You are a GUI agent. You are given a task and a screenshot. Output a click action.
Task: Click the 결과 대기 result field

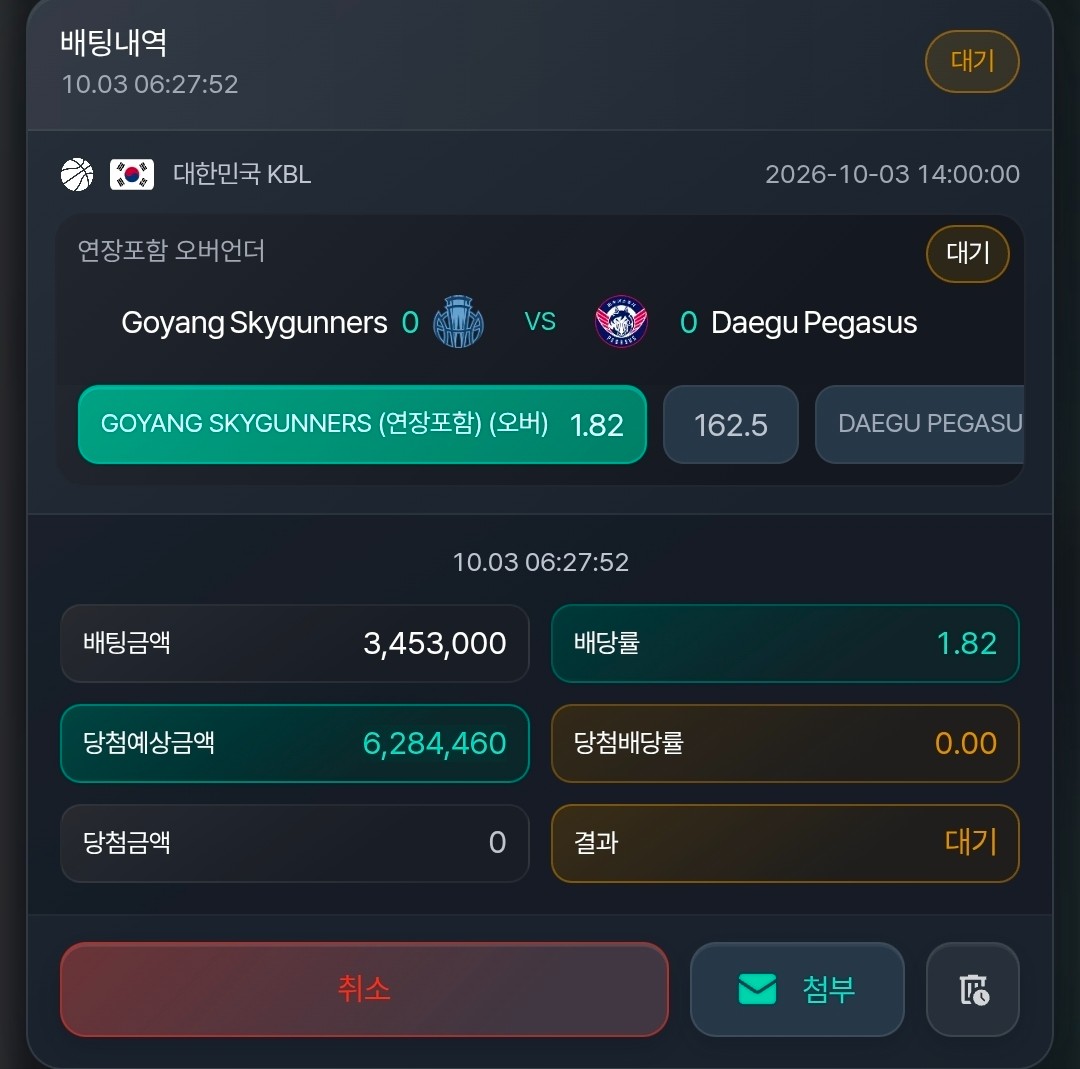tap(785, 843)
